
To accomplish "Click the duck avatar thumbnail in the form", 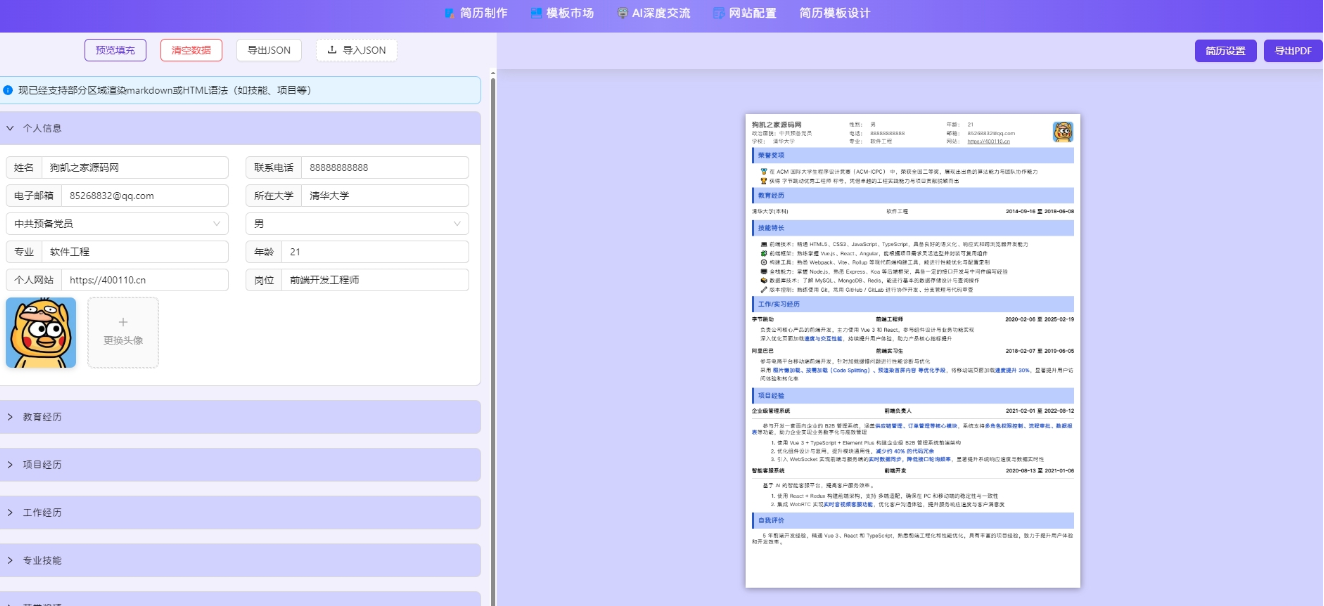I will 41,332.
